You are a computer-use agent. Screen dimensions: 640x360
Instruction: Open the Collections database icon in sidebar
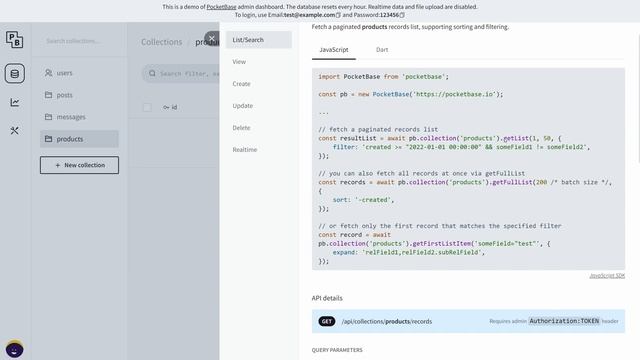click(15, 73)
